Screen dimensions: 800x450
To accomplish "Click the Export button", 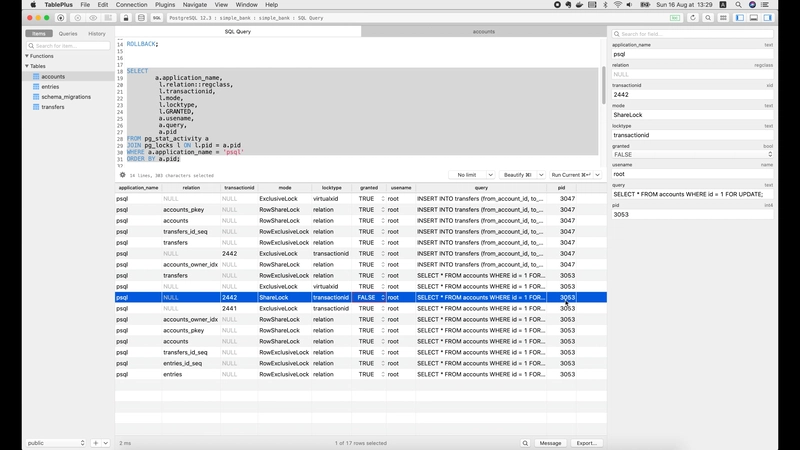I will click(x=587, y=443).
